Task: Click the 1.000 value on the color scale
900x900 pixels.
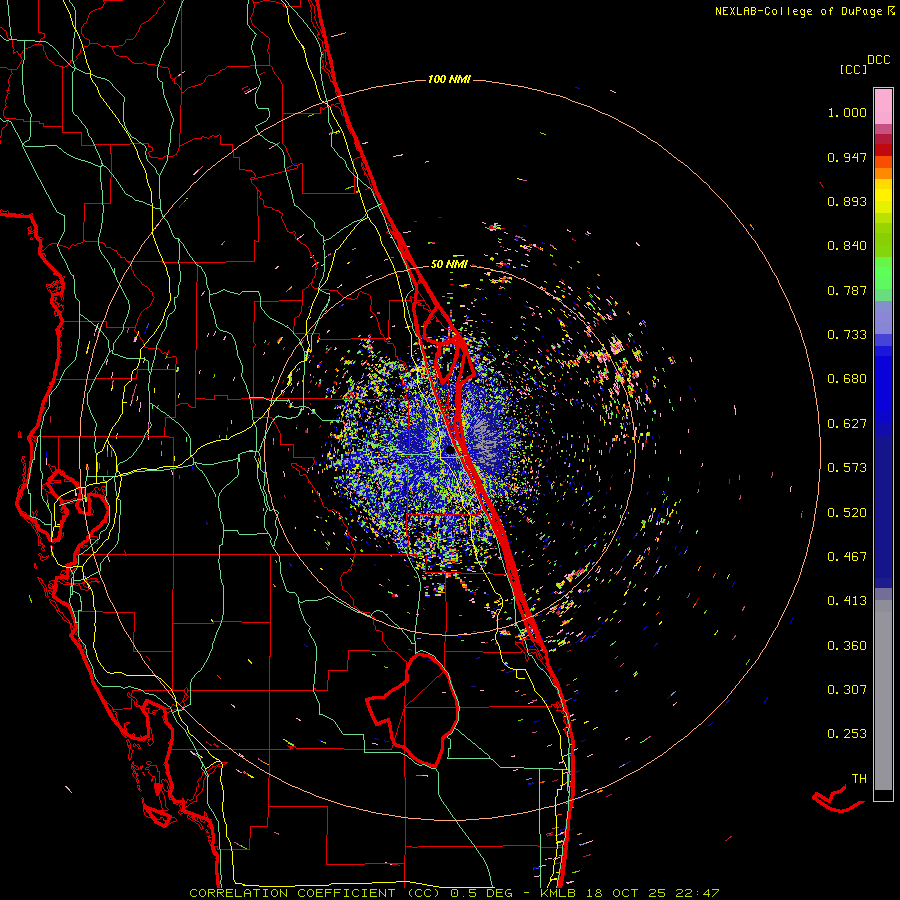Action: (847, 112)
